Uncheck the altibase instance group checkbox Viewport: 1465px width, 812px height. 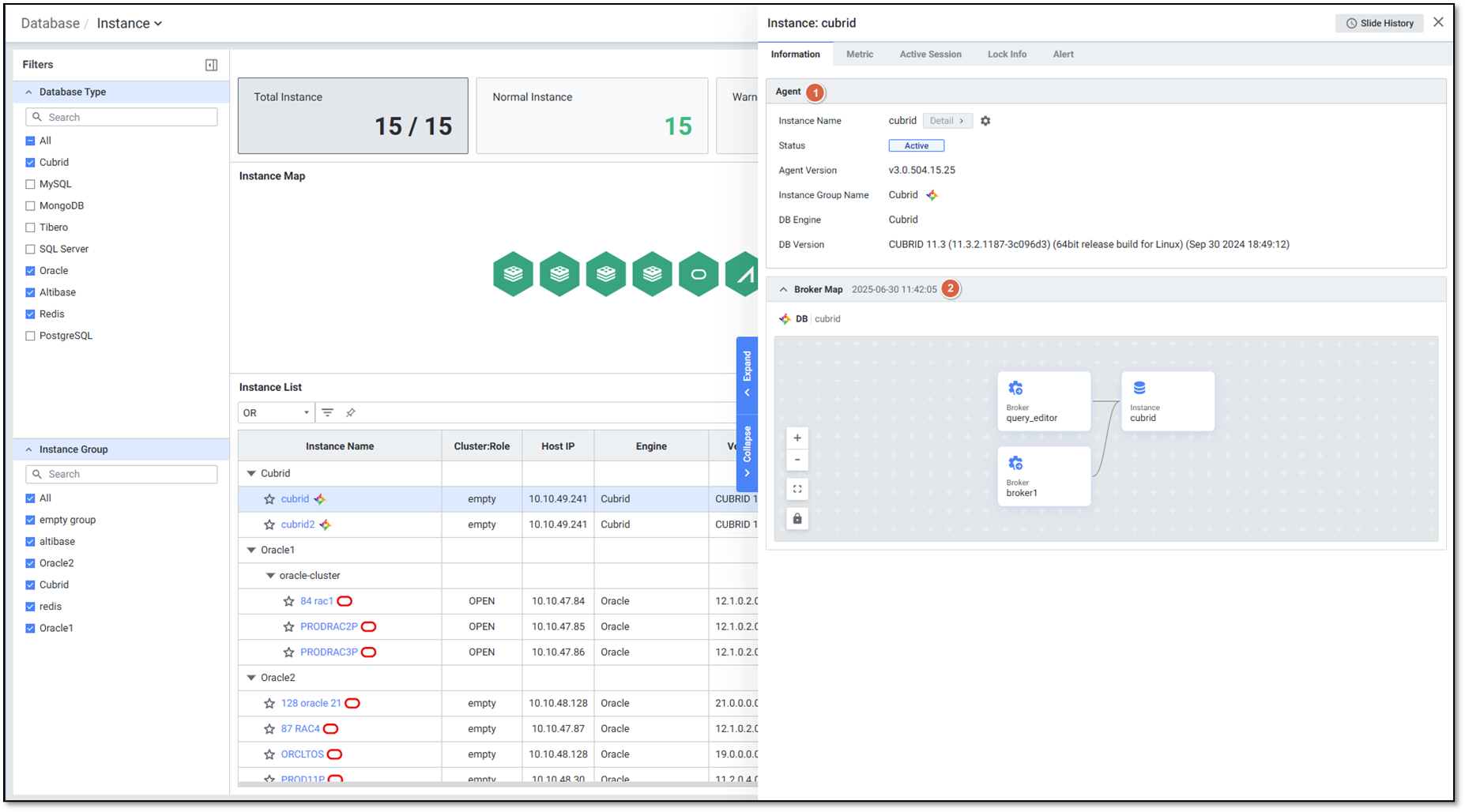[x=30, y=542]
